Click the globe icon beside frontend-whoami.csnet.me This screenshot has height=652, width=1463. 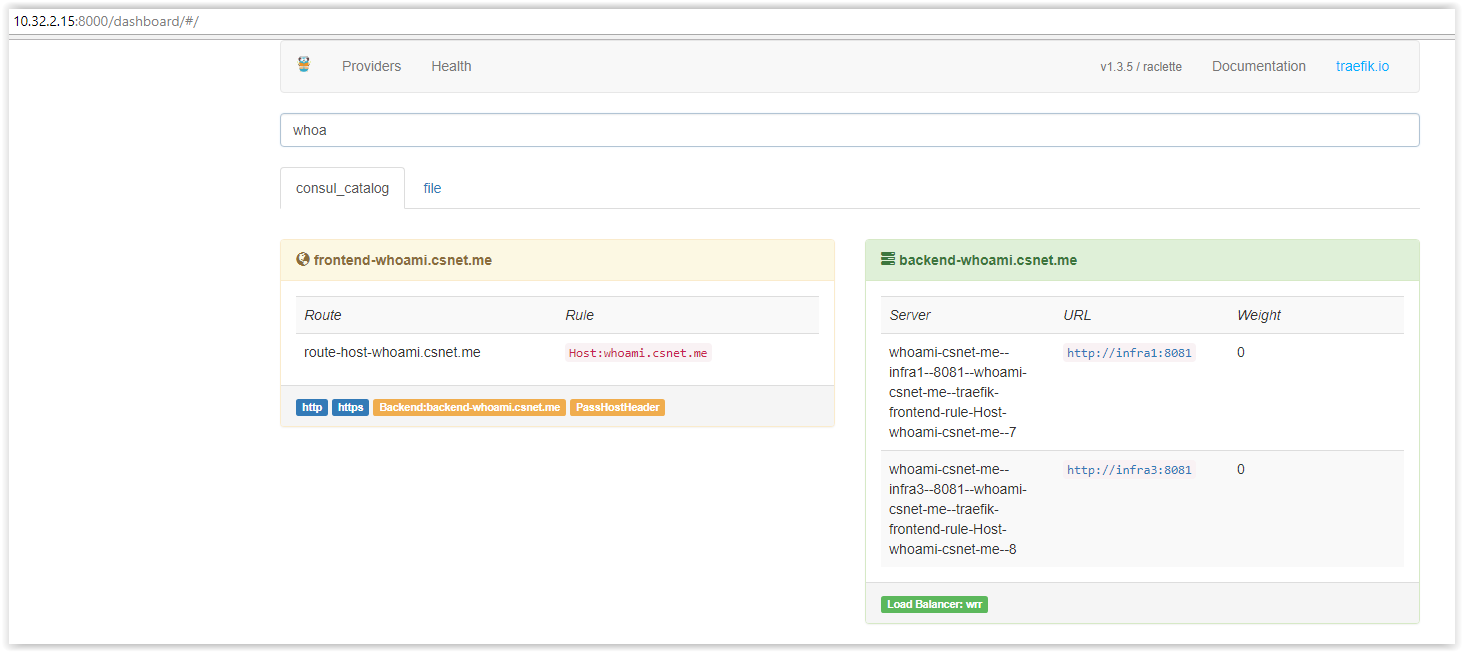click(x=303, y=259)
